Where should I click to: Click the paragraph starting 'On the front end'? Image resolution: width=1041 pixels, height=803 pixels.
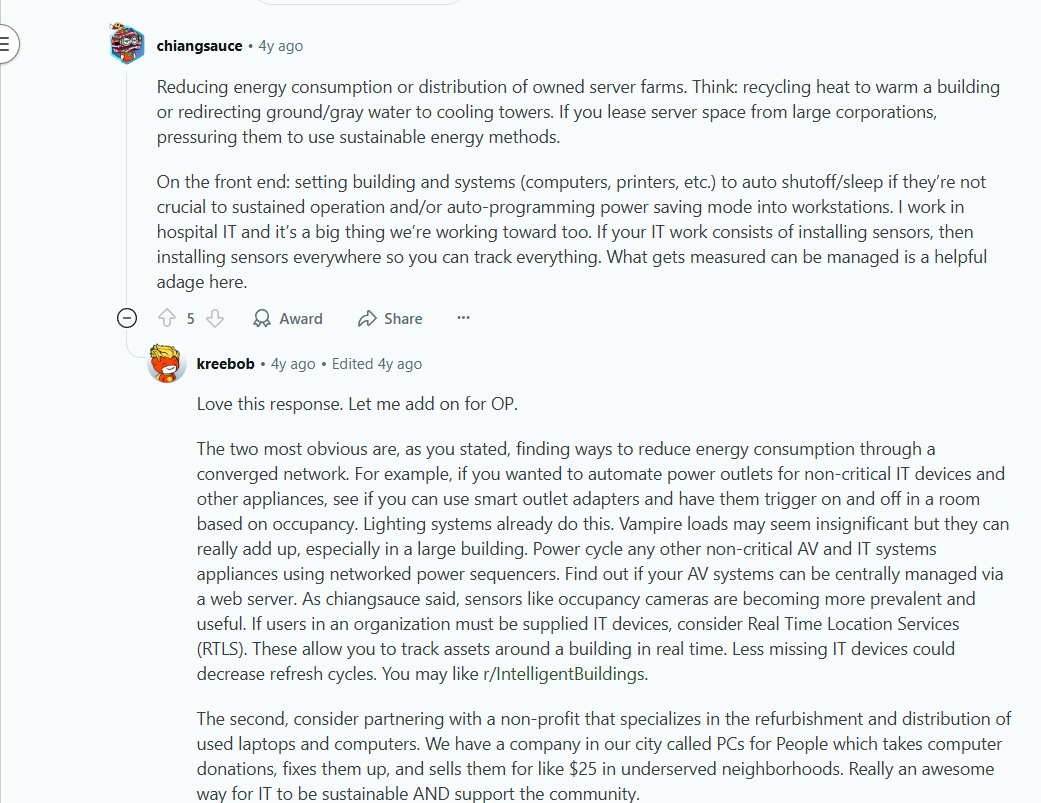click(x=572, y=232)
